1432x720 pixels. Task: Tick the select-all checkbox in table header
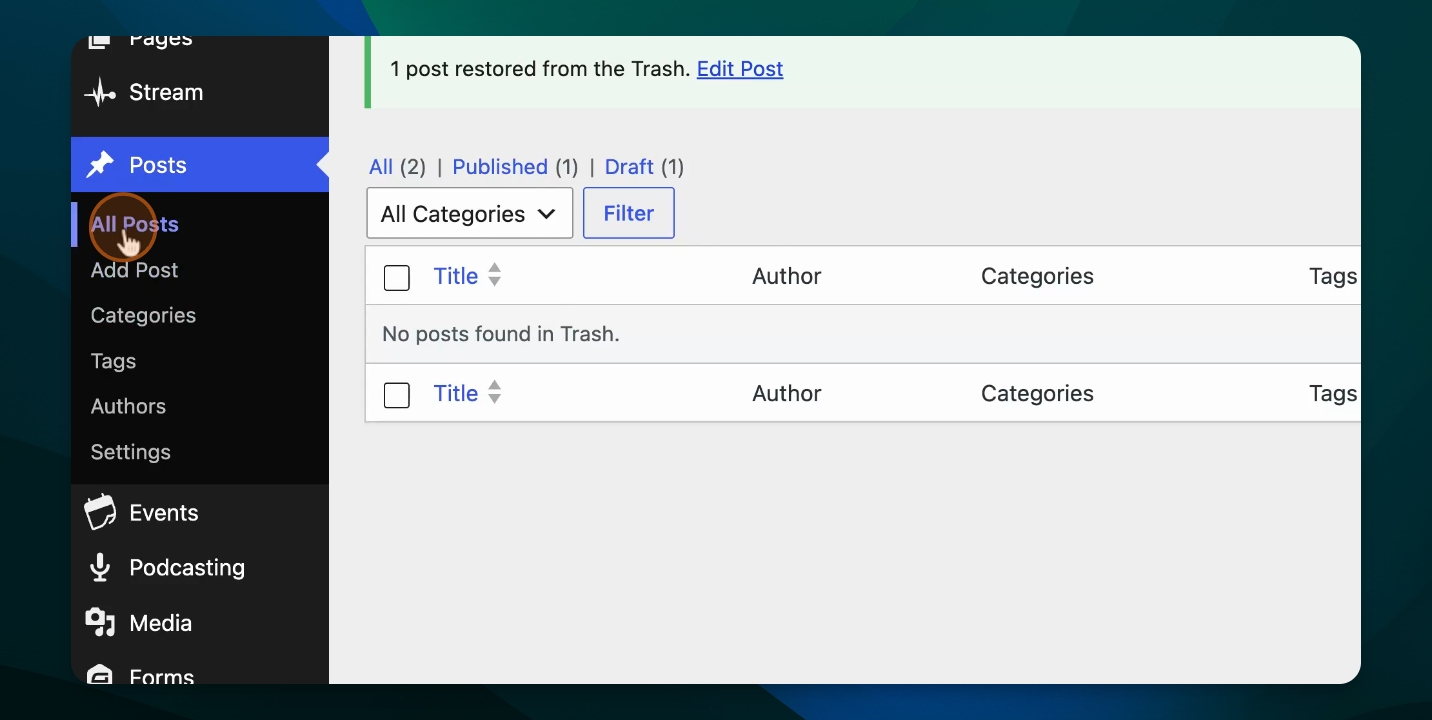click(397, 278)
